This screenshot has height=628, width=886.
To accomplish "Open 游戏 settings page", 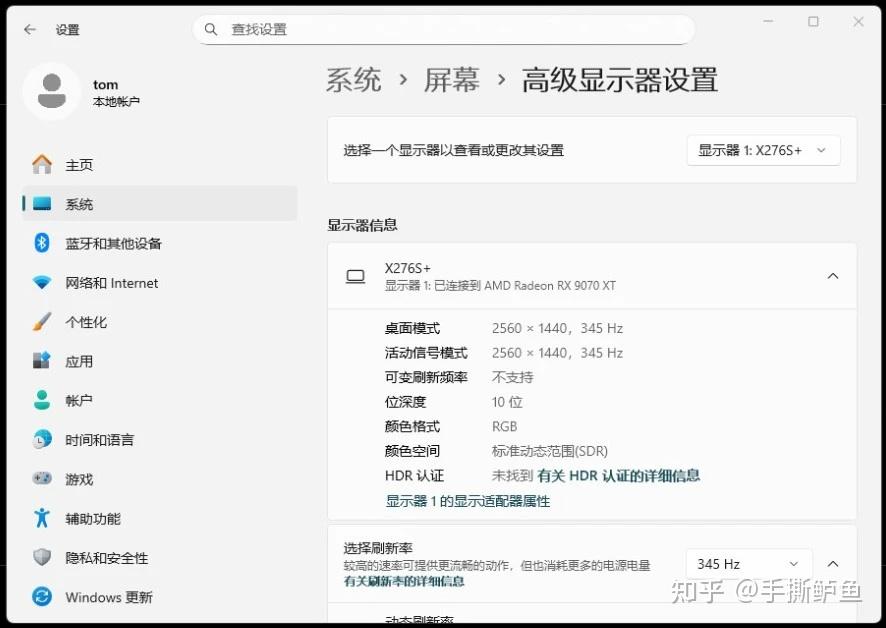I will [160, 479].
